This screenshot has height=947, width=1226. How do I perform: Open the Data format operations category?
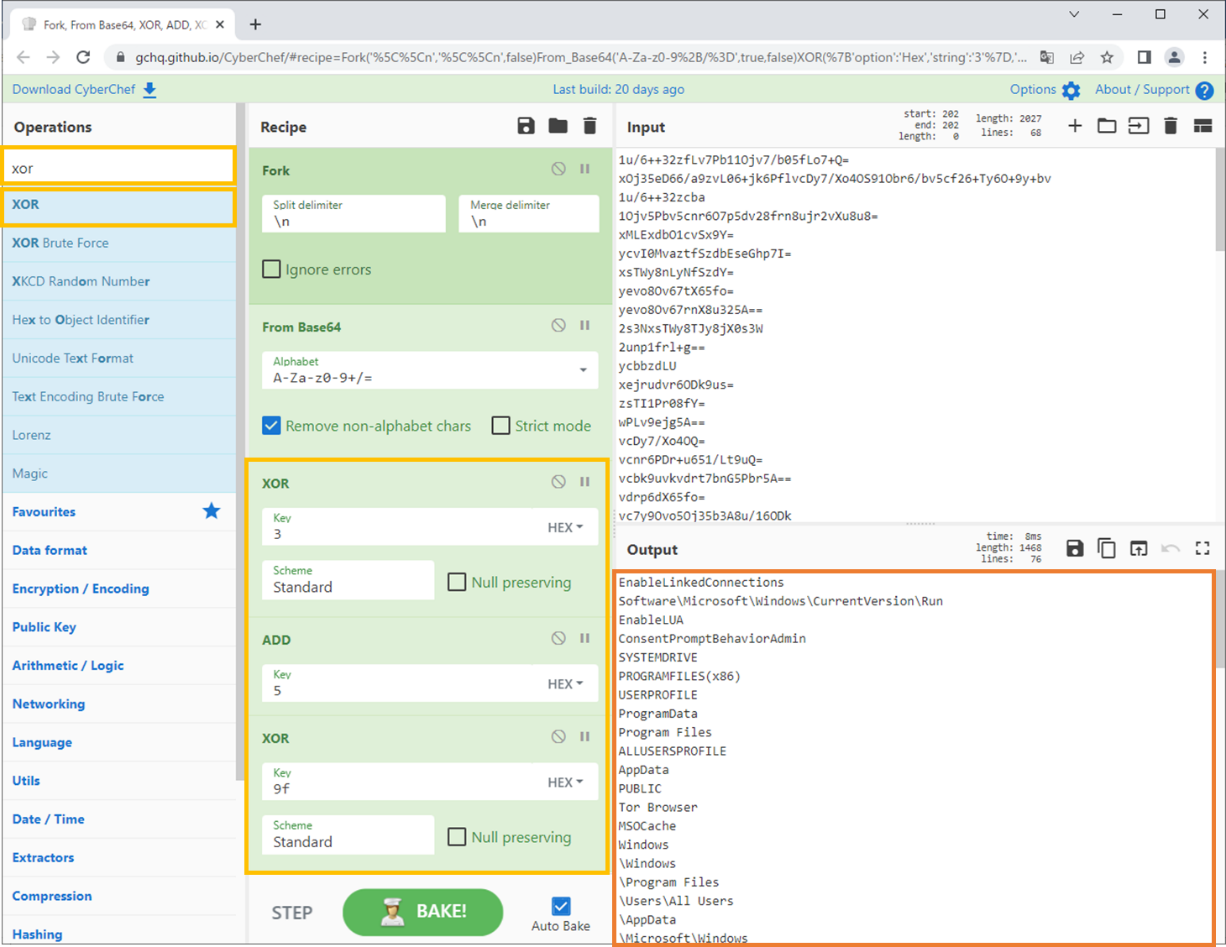point(50,550)
